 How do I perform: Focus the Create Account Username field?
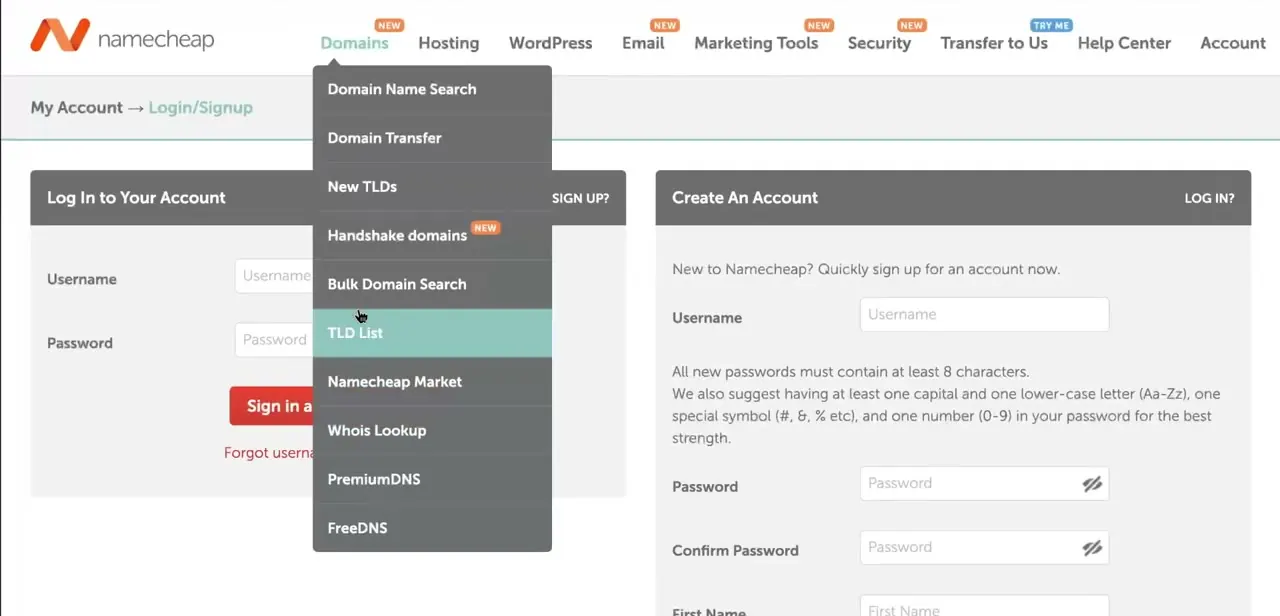[x=984, y=314]
